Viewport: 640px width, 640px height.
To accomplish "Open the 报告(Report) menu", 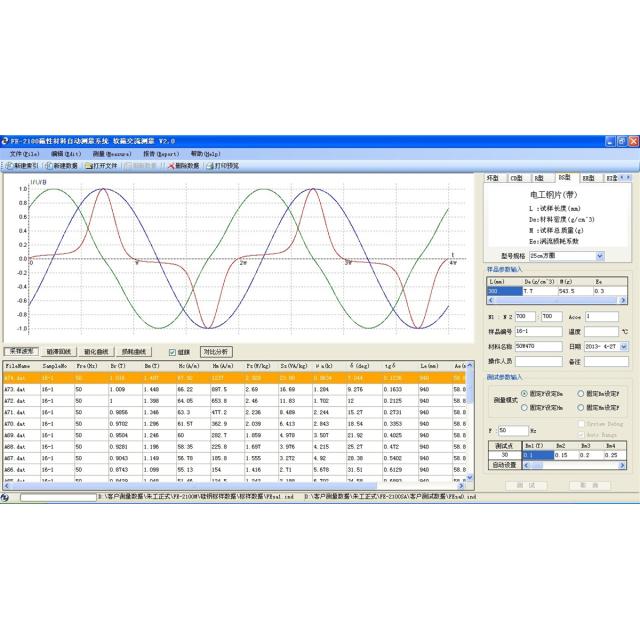I will click(161, 154).
